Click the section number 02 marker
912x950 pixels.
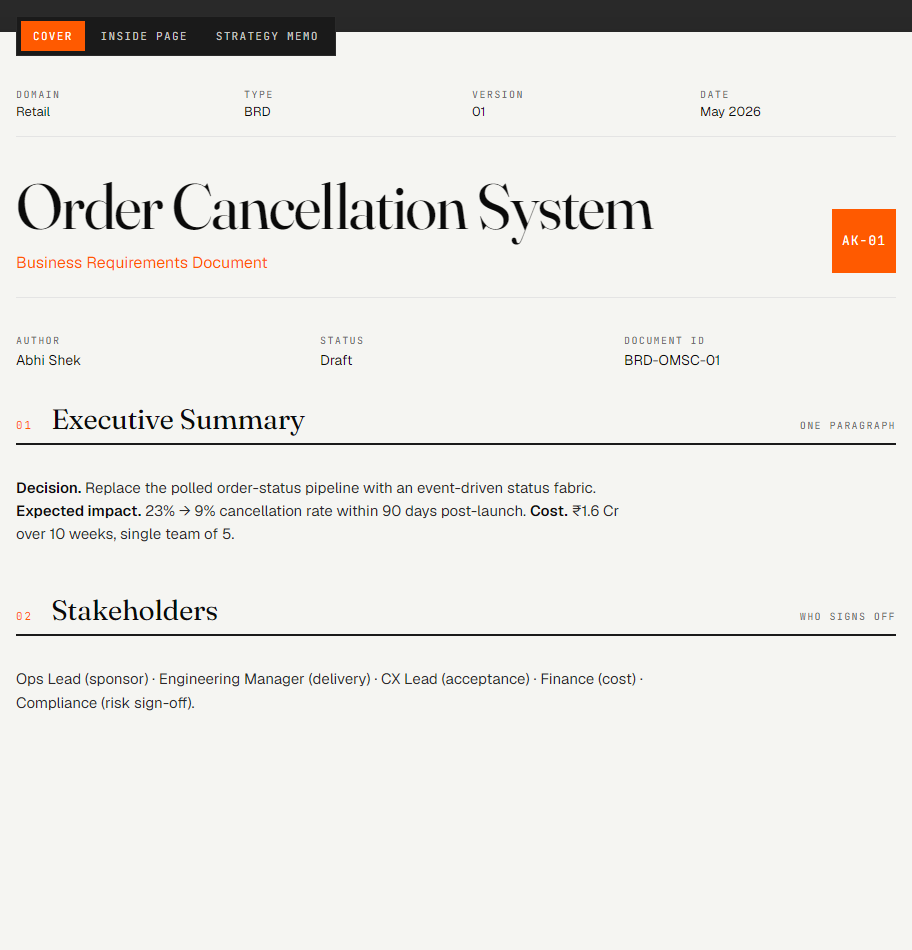point(24,616)
